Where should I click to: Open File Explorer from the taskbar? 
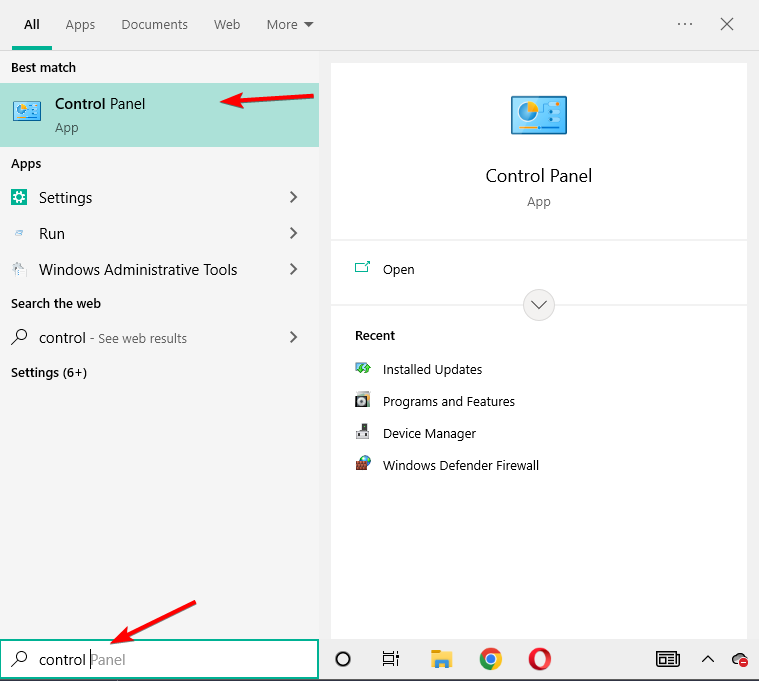pos(441,659)
